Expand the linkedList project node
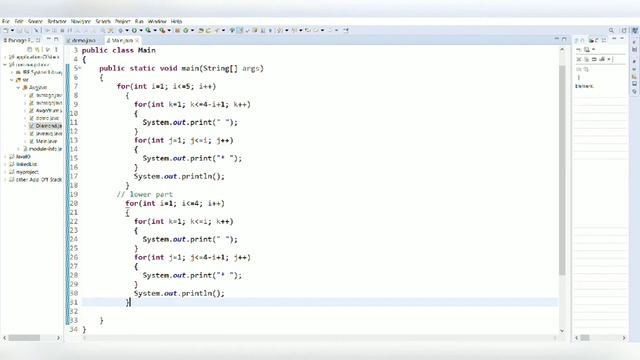 point(5,164)
